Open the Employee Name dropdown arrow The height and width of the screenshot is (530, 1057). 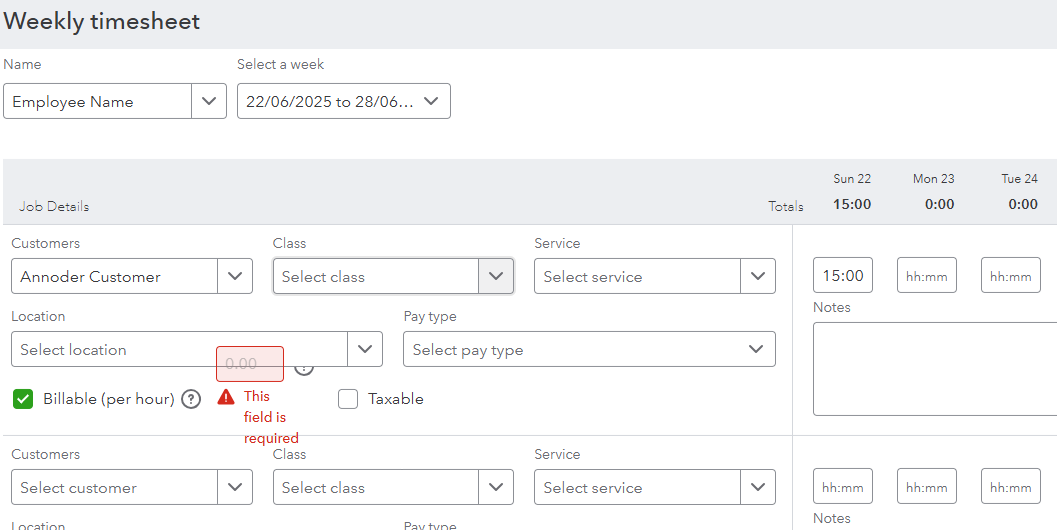[209, 101]
